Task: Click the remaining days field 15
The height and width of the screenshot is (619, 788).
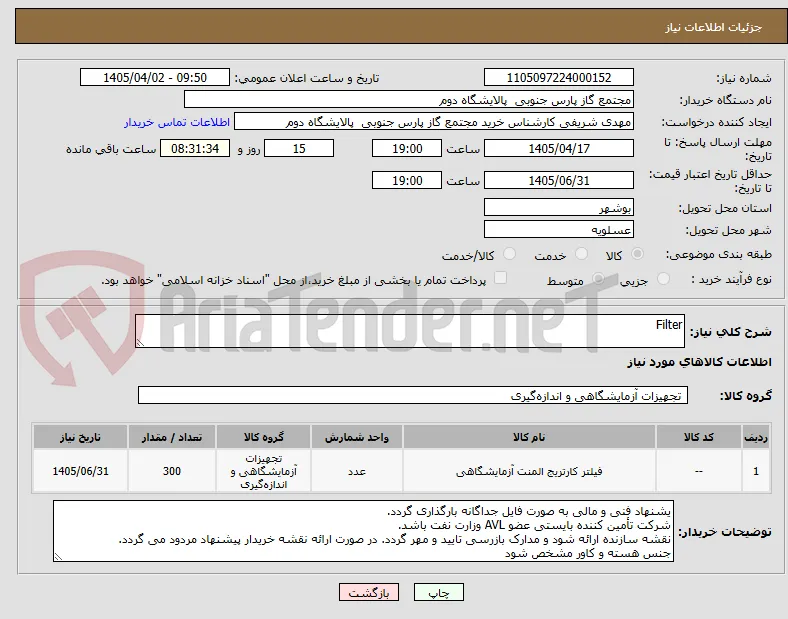Action: (299, 148)
